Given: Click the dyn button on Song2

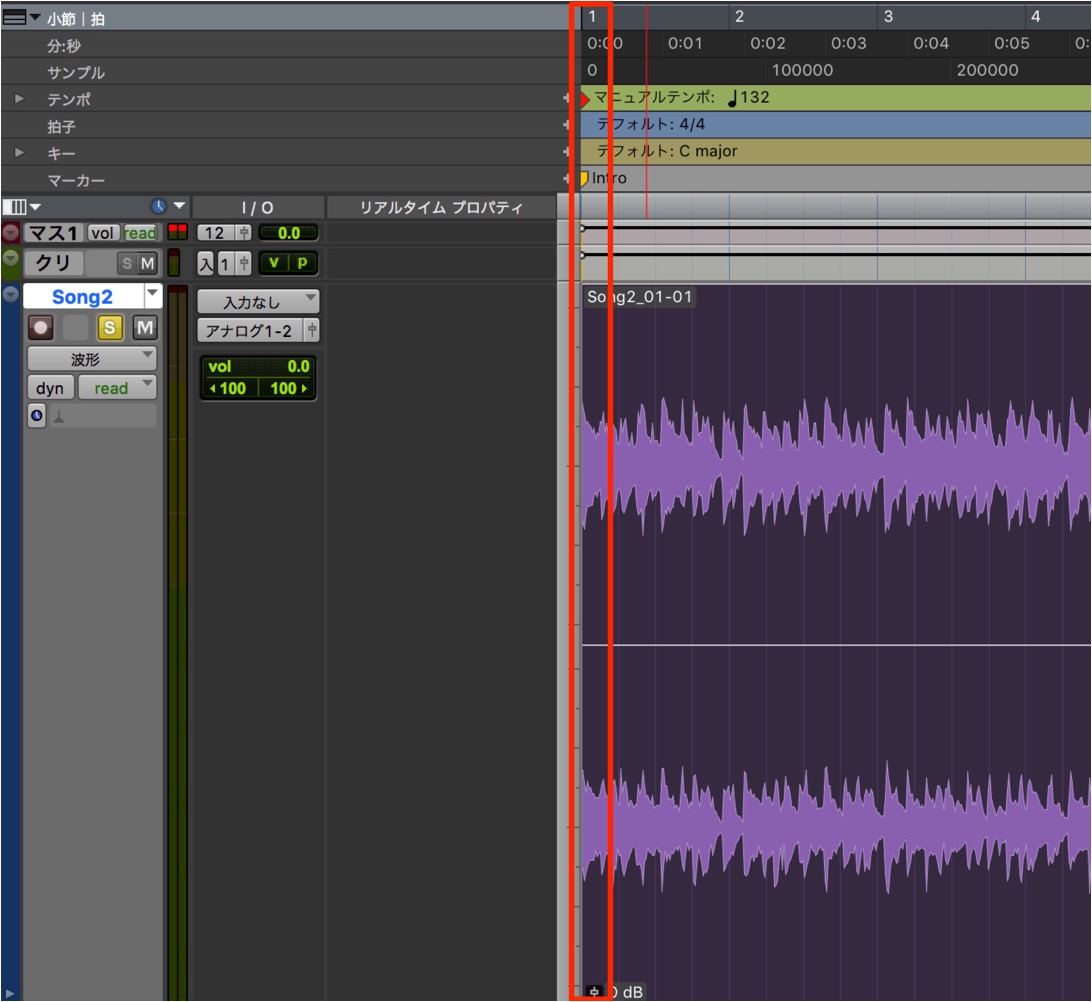Looking at the screenshot, I should point(50,387).
